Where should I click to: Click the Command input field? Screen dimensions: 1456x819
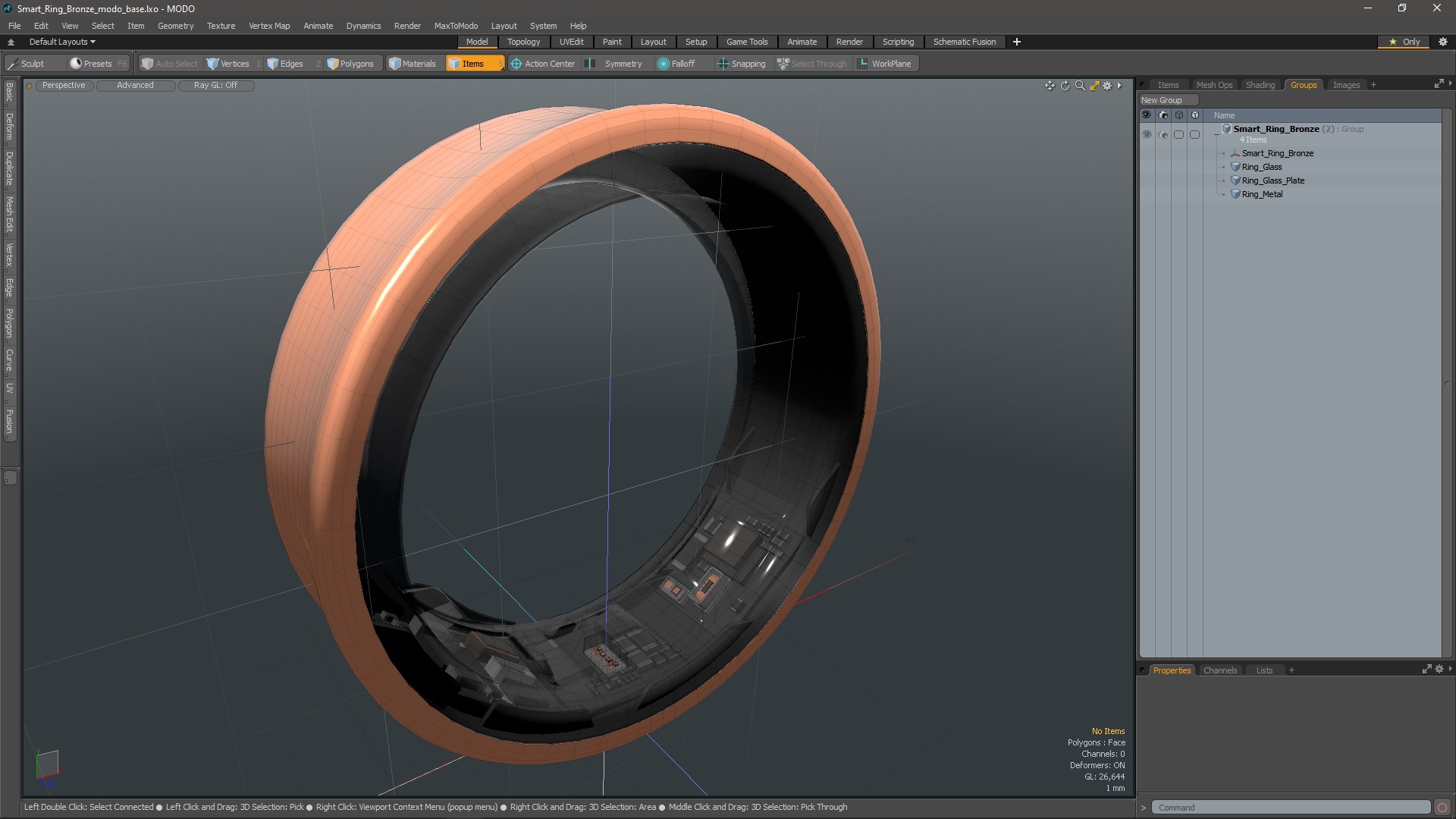point(1291,808)
